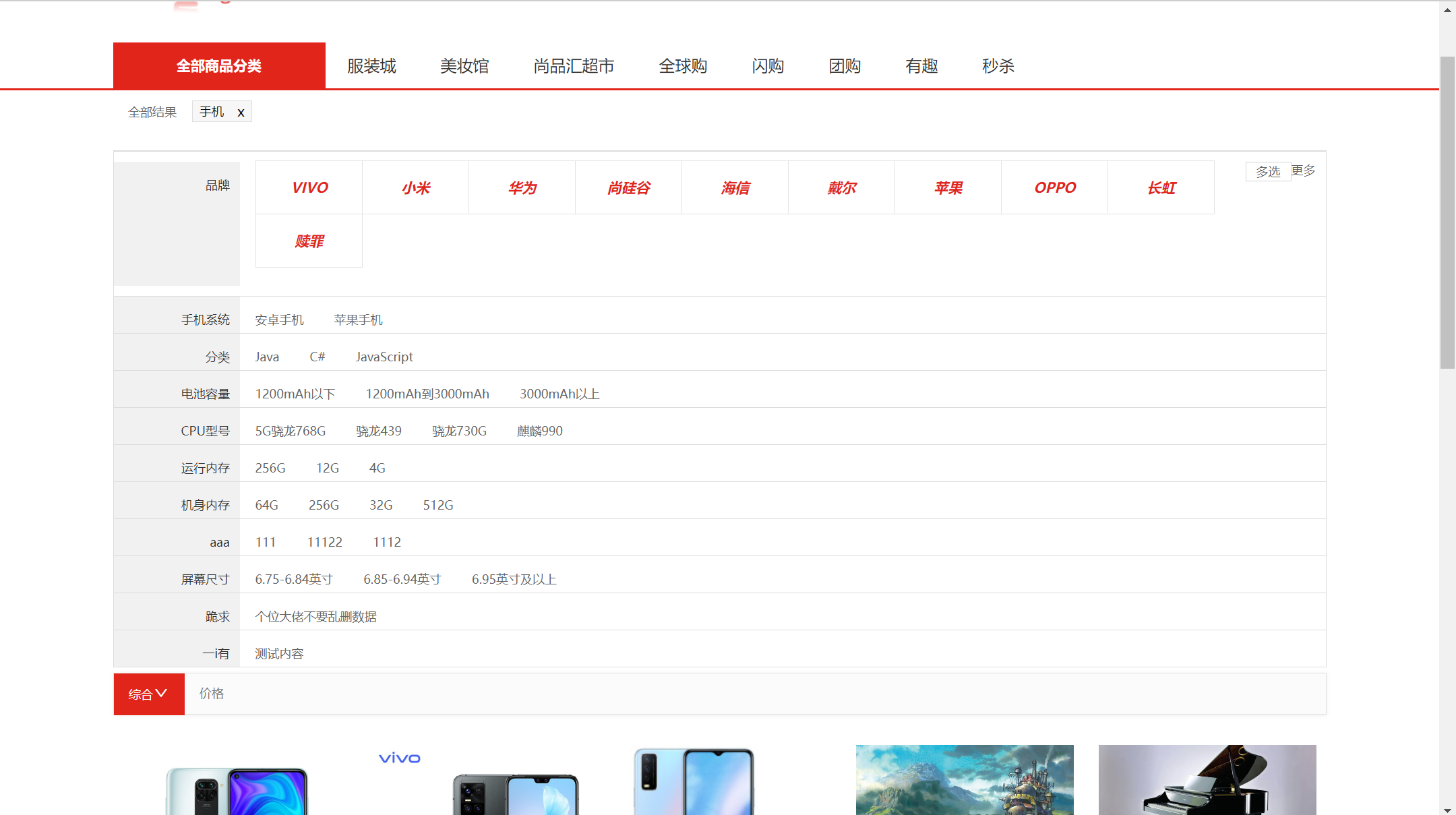Sort products by 价格
Image resolution: width=1456 pixels, height=815 pixels.
point(211,693)
